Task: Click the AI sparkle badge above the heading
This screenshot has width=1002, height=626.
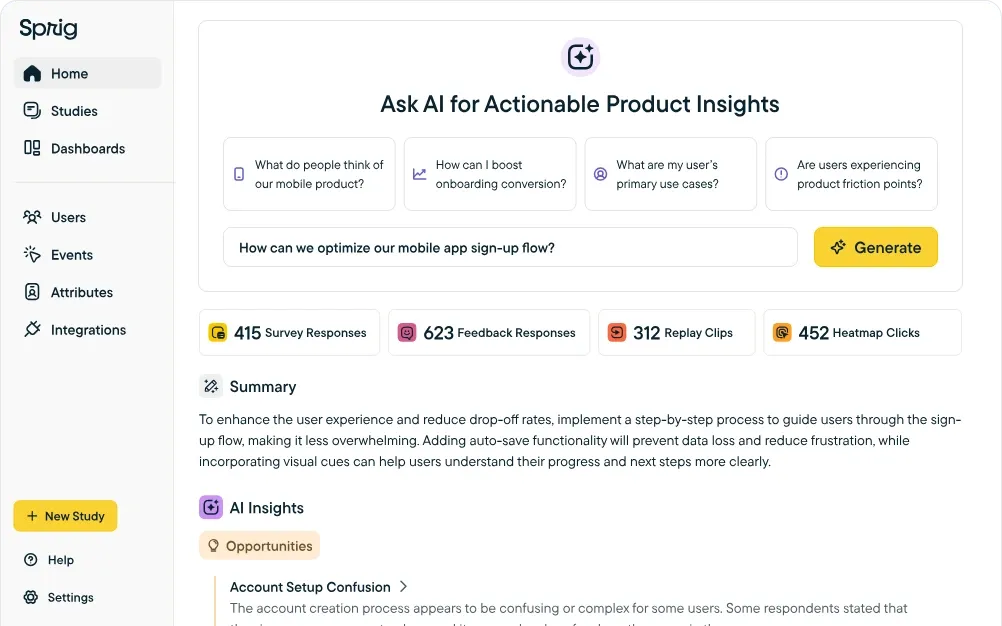Action: coord(580,57)
